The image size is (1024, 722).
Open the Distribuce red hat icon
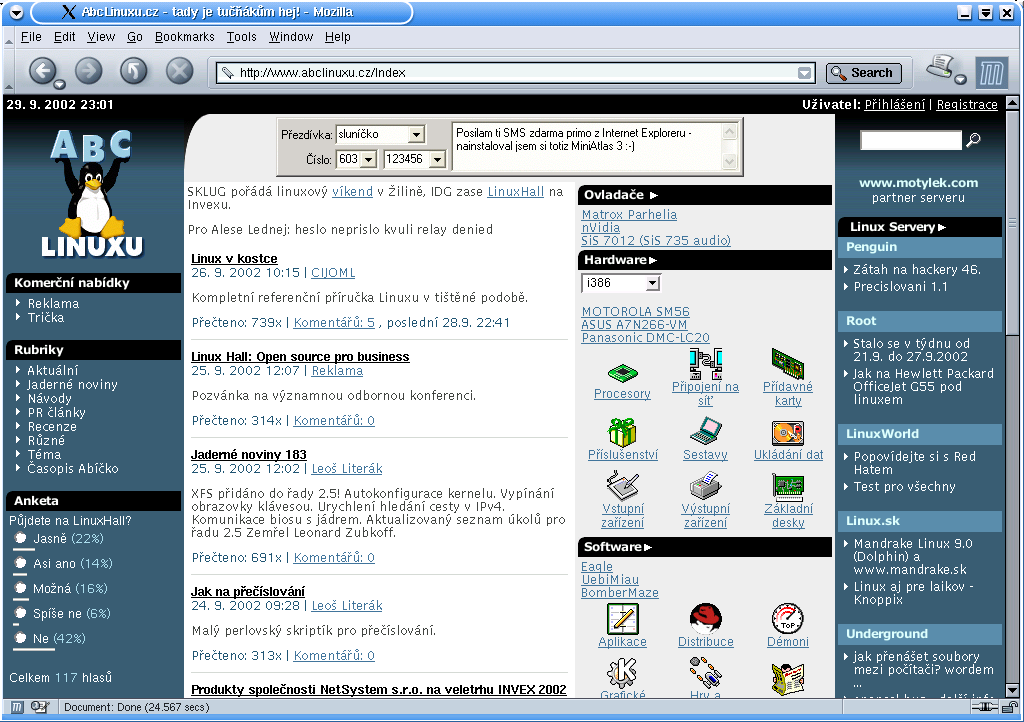(x=705, y=618)
